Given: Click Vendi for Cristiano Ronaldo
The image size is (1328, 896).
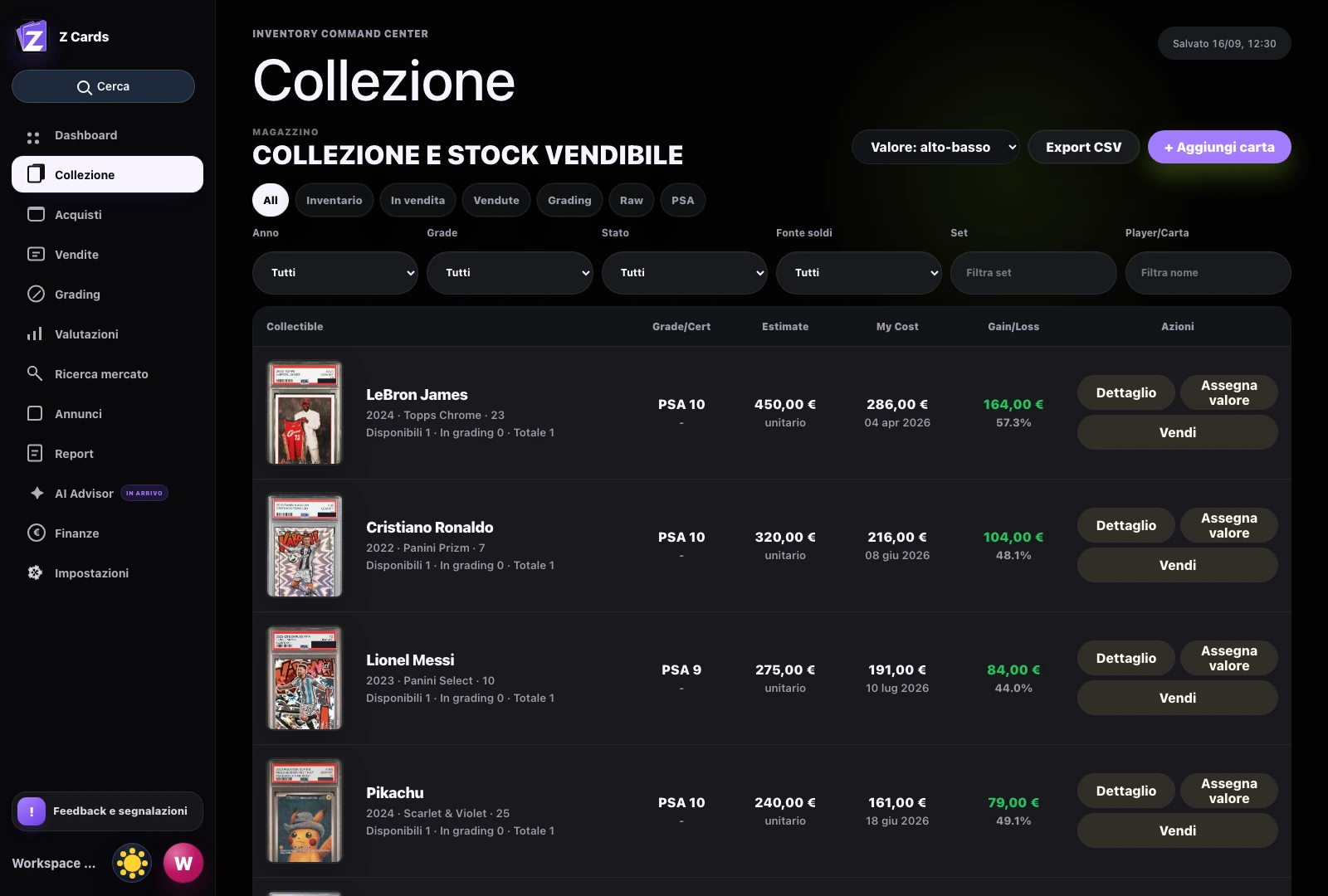Looking at the screenshot, I should pyautogui.click(x=1178, y=565).
